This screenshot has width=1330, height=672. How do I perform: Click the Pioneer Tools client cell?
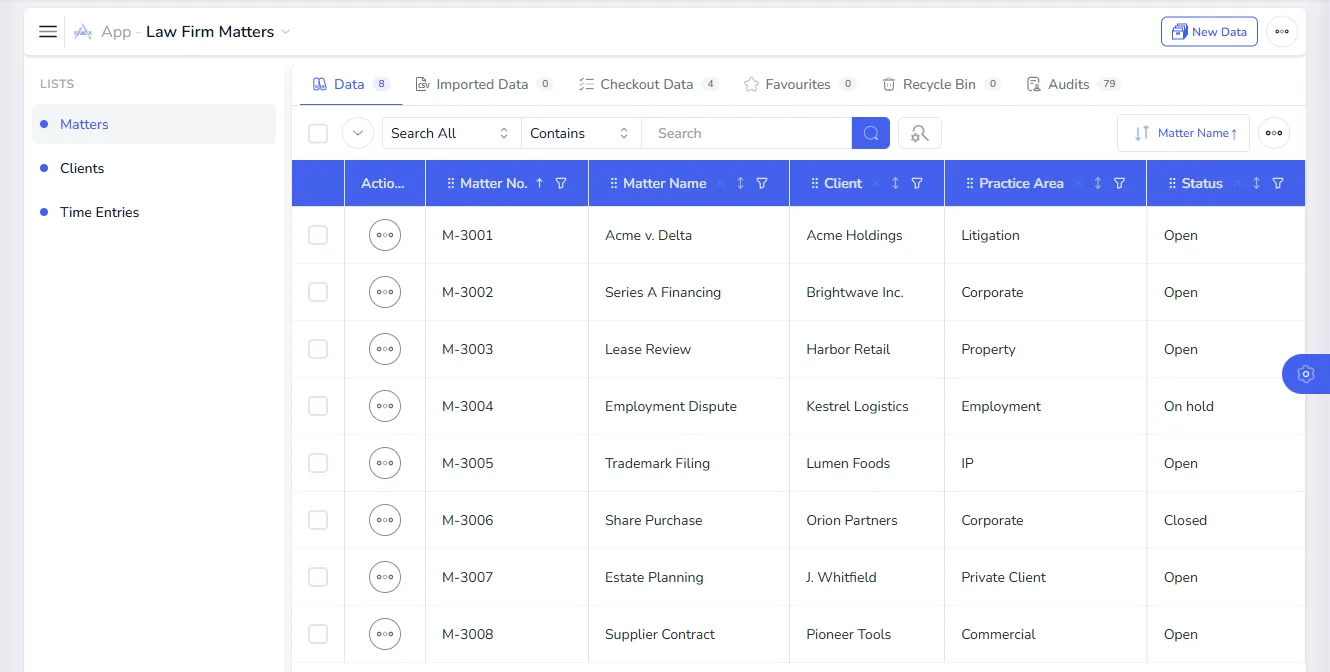[x=867, y=634]
